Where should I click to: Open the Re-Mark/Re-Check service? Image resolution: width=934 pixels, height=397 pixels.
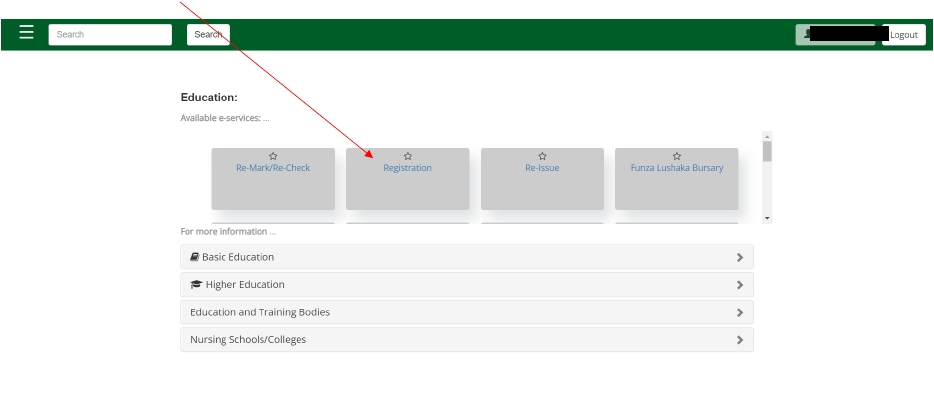click(x=273, y=168)
